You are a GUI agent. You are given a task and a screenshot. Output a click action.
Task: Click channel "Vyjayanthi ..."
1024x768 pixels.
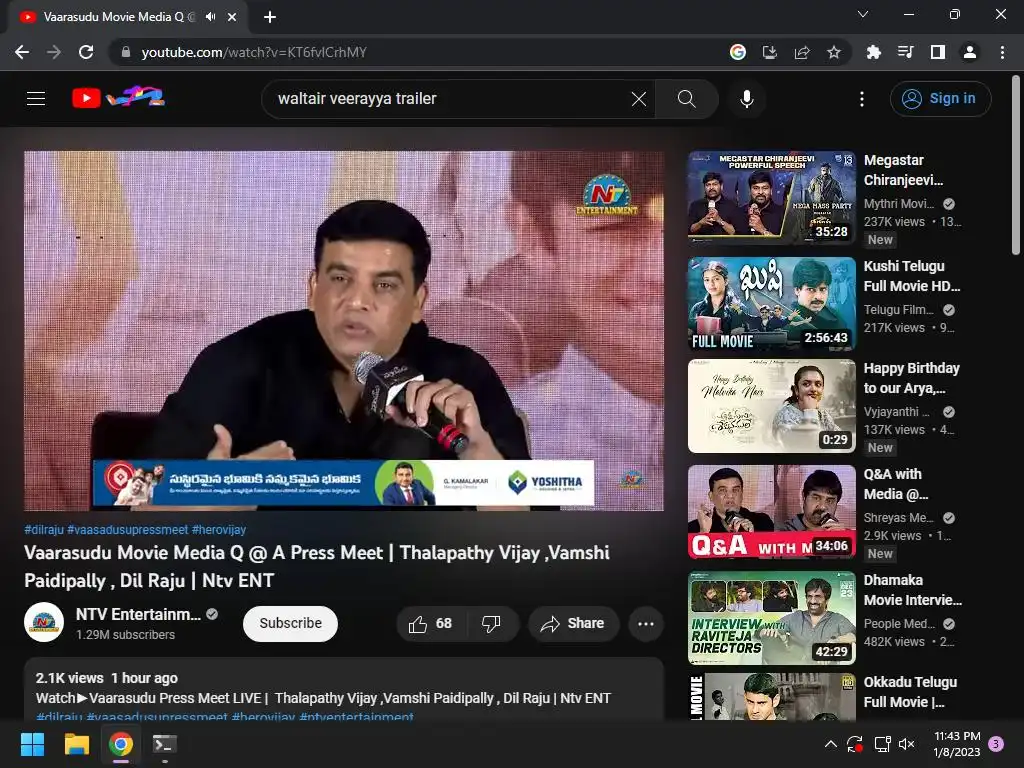896,411
